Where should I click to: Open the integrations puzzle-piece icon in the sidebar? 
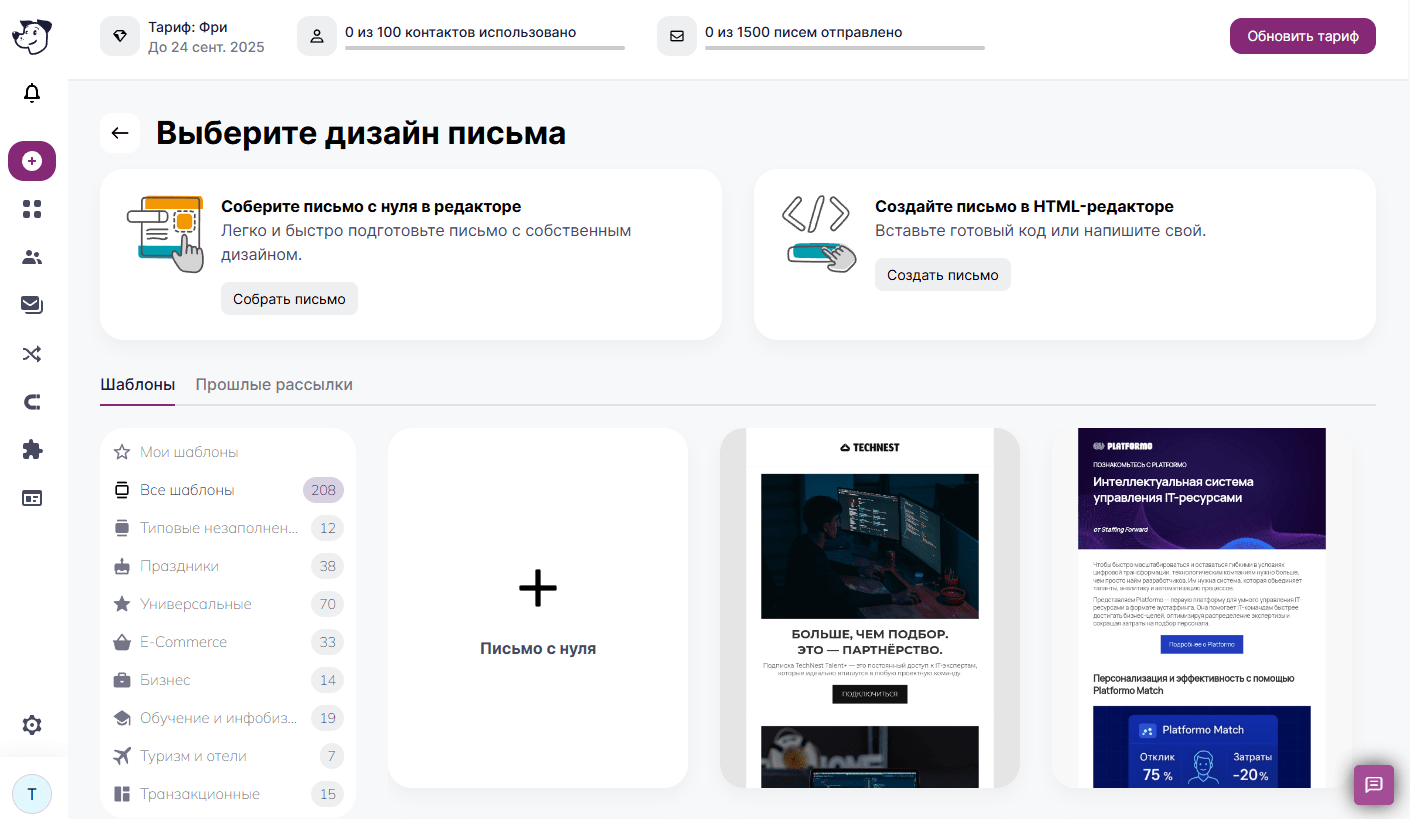click(32, 450)
